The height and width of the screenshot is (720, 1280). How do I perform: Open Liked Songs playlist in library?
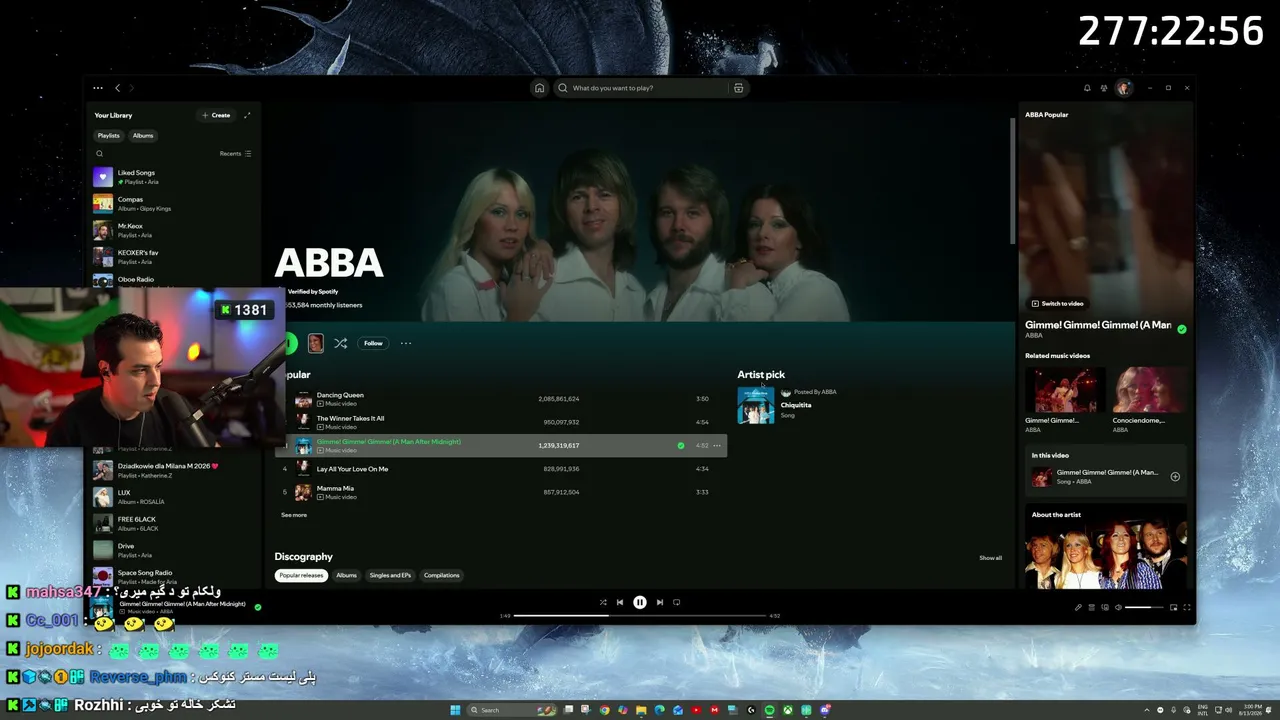pos(173,177)
